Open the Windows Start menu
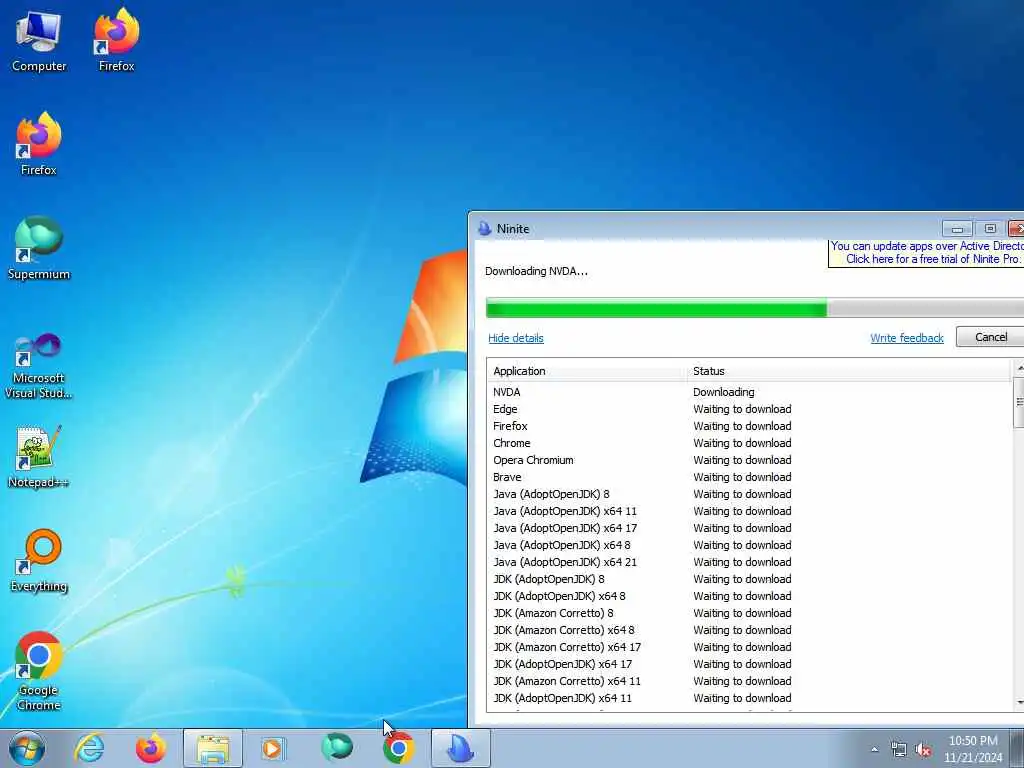 pos(27,748)
